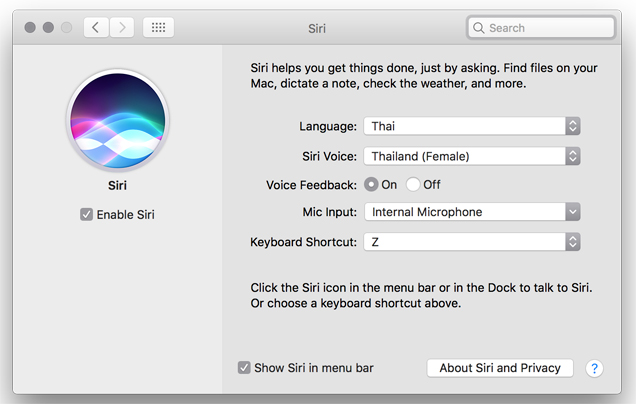Click the forward navigation arrow
636x404 pixels.
coord(122,28)
